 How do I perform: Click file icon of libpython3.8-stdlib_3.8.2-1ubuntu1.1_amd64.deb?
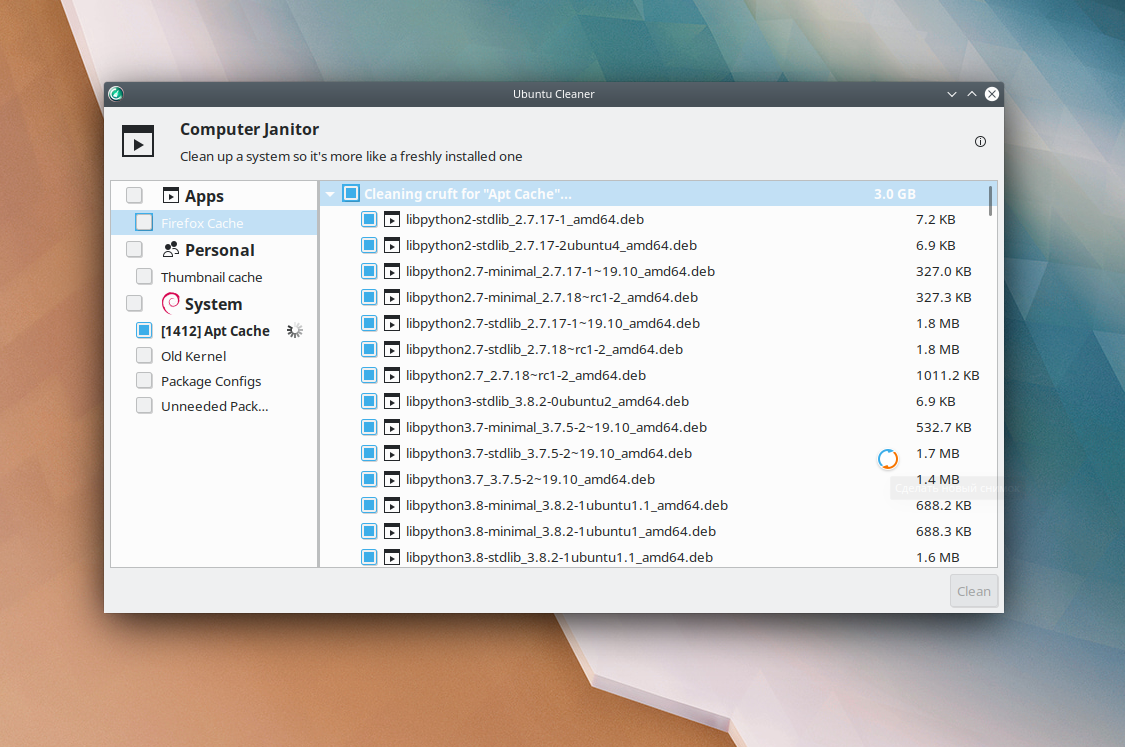[x=392, y=558]
